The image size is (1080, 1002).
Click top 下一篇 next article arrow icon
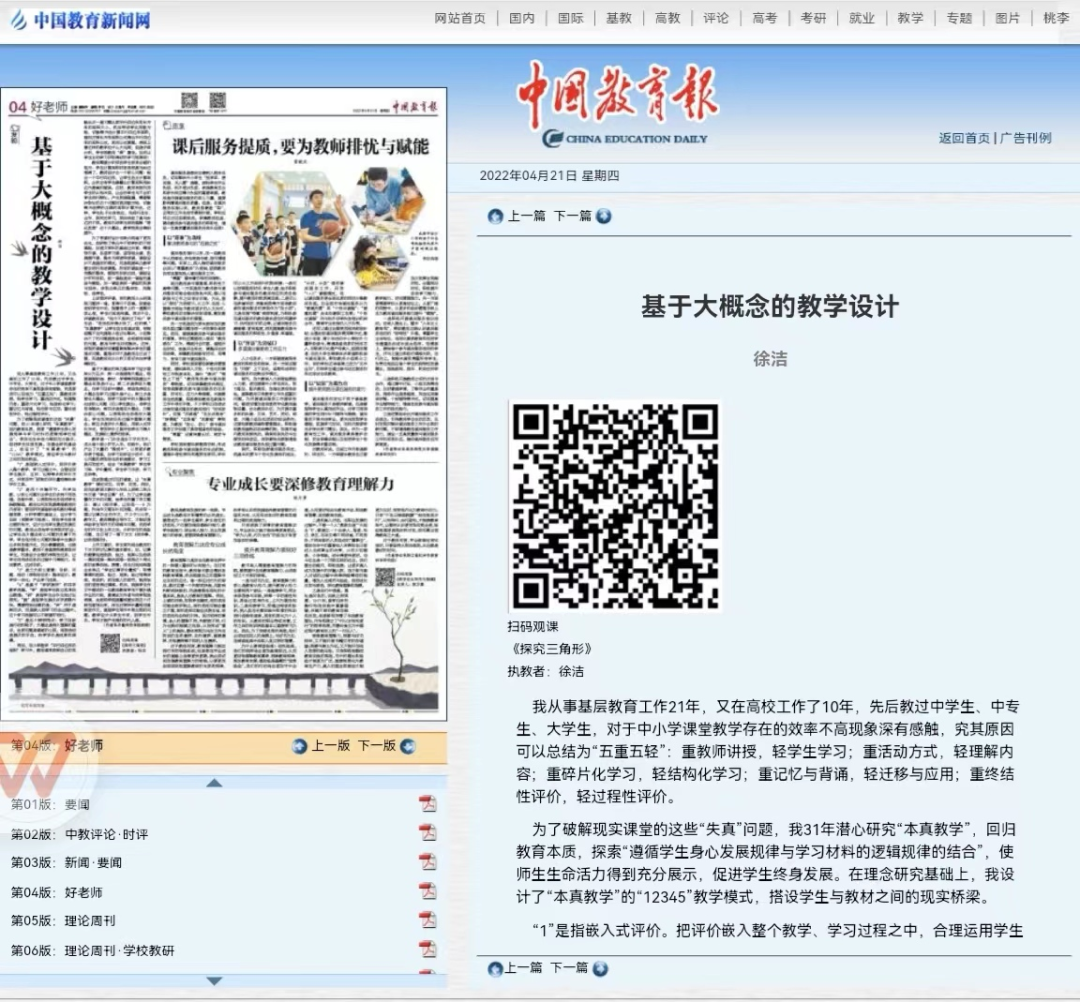(x=603, y=216)
